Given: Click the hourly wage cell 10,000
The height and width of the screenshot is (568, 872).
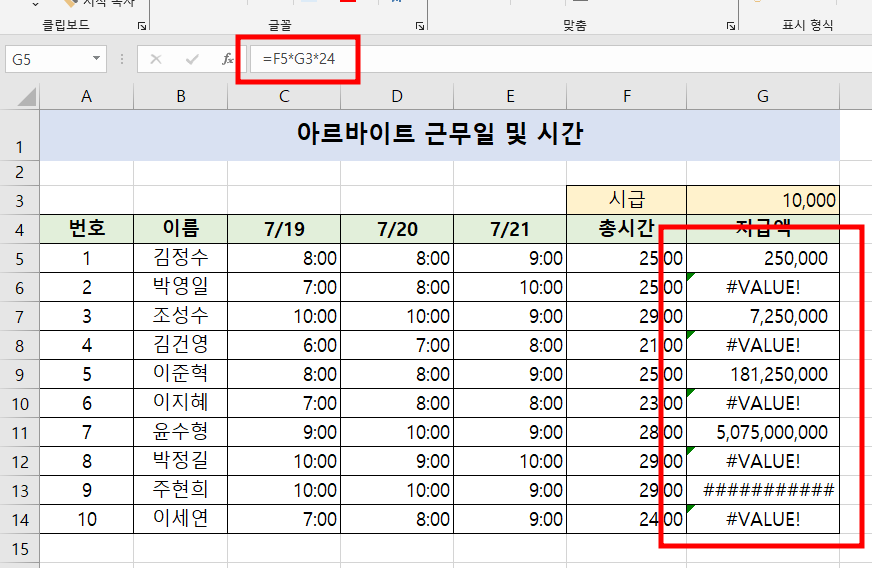Looking at the screenshot, I should (x=763, y=200).
